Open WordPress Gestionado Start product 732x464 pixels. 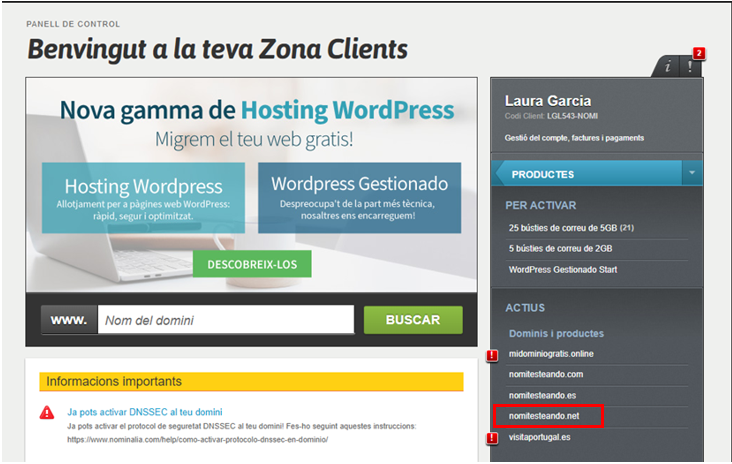(x=571, y=269)
